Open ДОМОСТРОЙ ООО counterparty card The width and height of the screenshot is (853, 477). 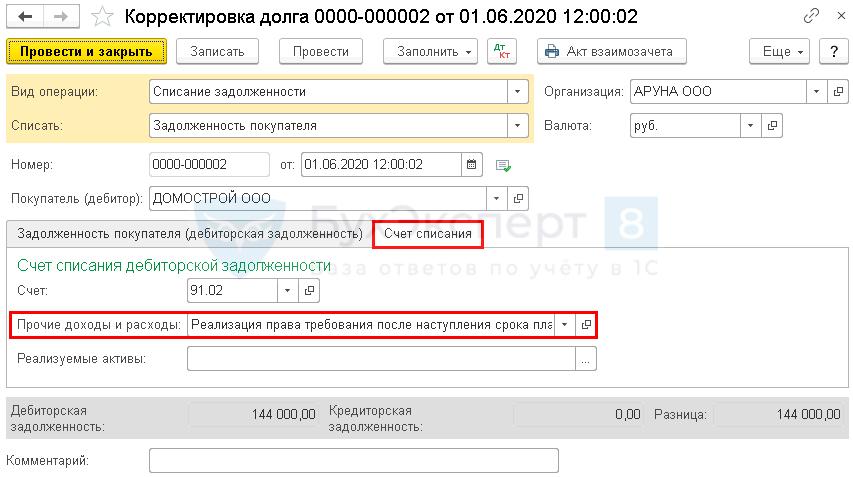click(x=518, y=198)
